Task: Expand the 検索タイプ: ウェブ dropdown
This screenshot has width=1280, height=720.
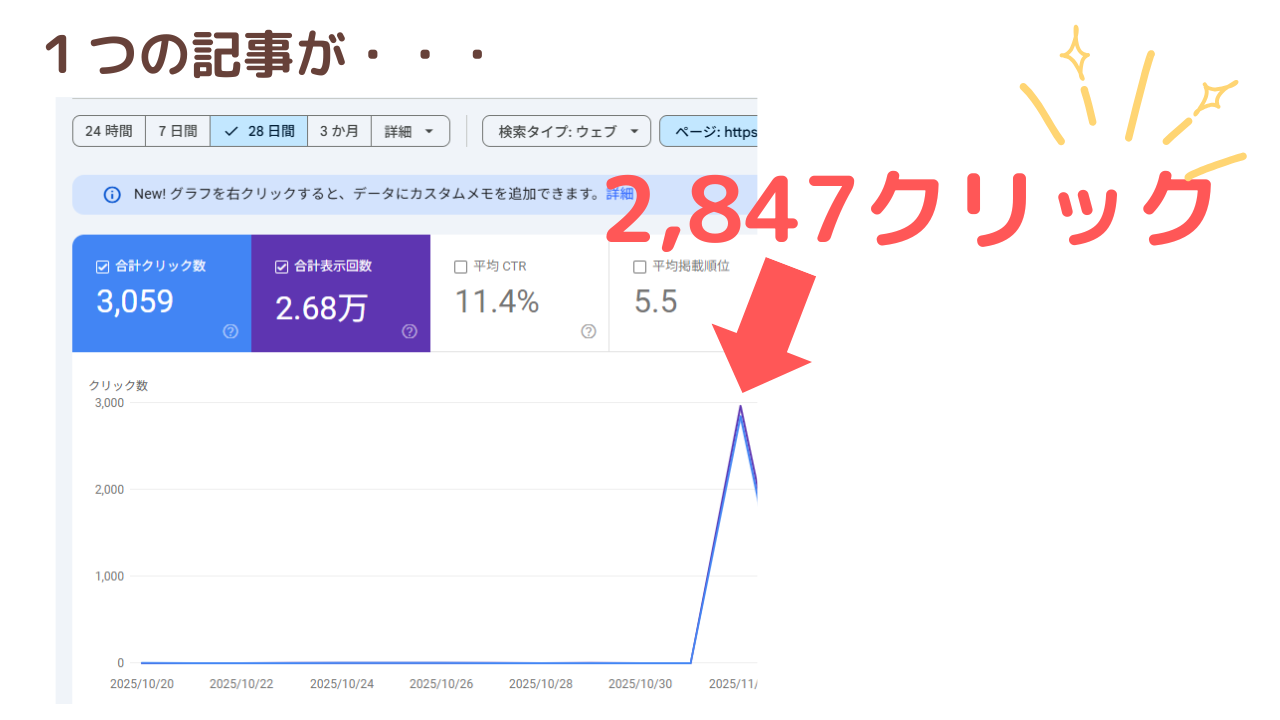Action: (x=567, y=131)
